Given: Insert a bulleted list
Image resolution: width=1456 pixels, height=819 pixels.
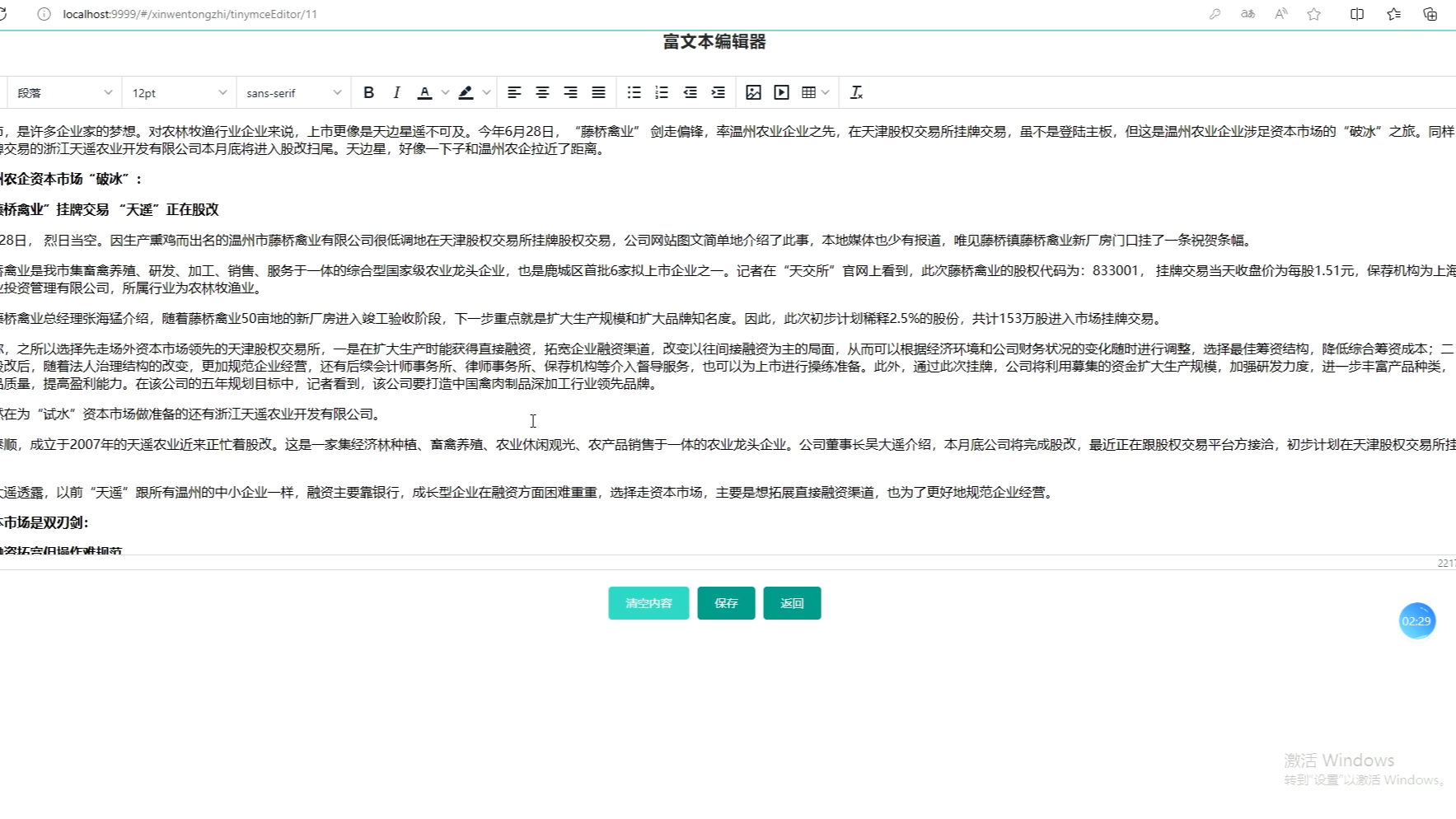Looking at the screenshot, I should (634, 93).
